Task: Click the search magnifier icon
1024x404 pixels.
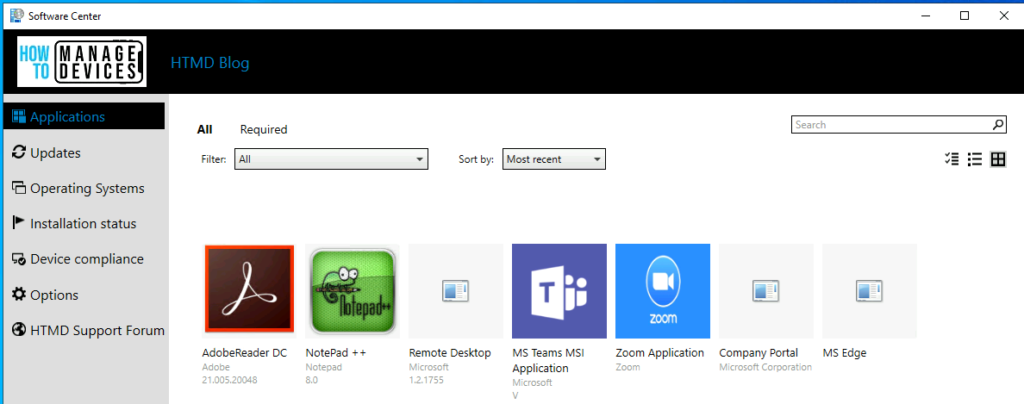Action: click(x=997, y=125)
